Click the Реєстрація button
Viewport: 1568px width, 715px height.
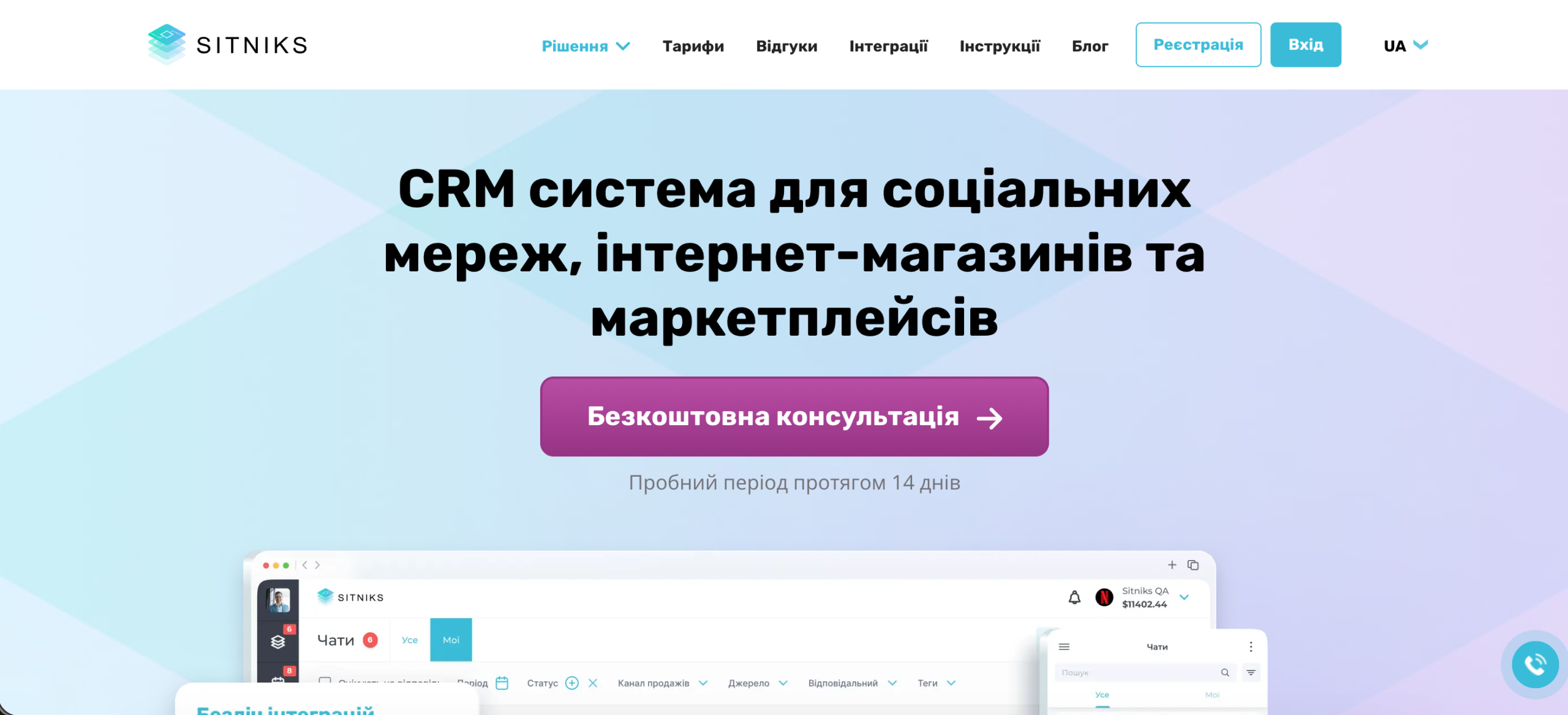1198,45
